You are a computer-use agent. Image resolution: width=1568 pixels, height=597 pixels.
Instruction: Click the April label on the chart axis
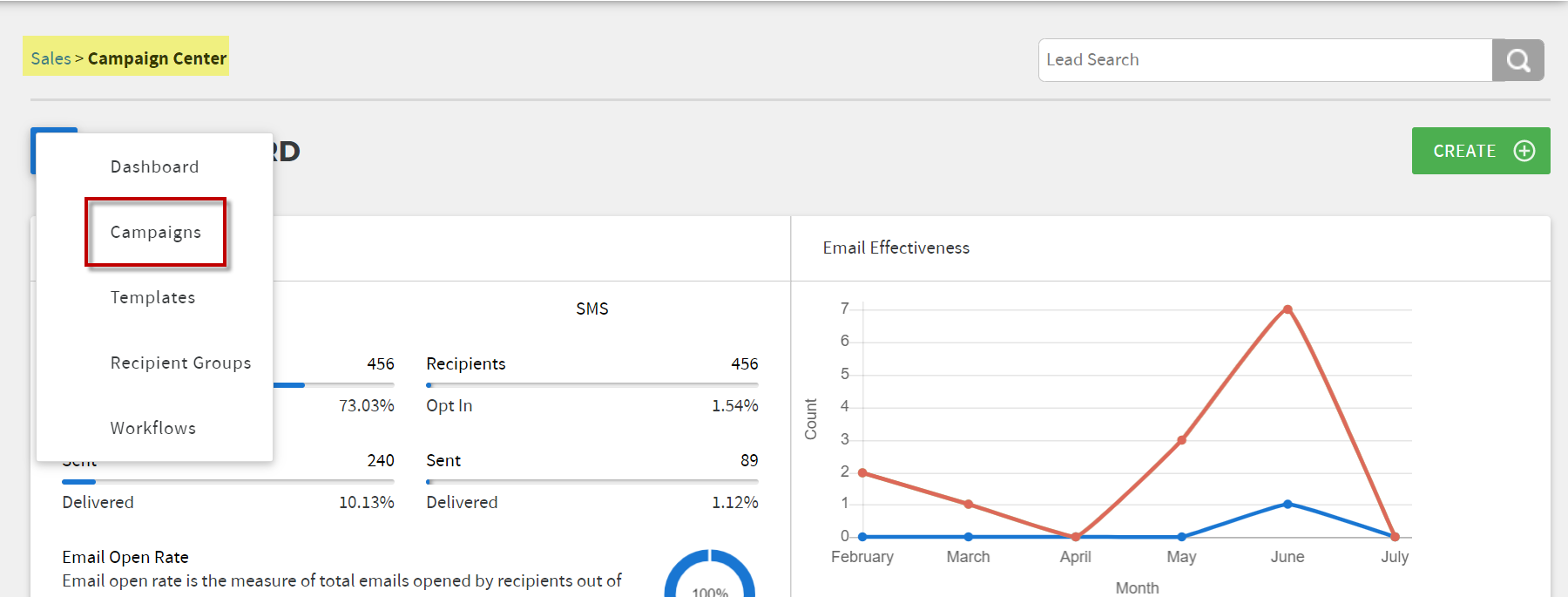1075,557
